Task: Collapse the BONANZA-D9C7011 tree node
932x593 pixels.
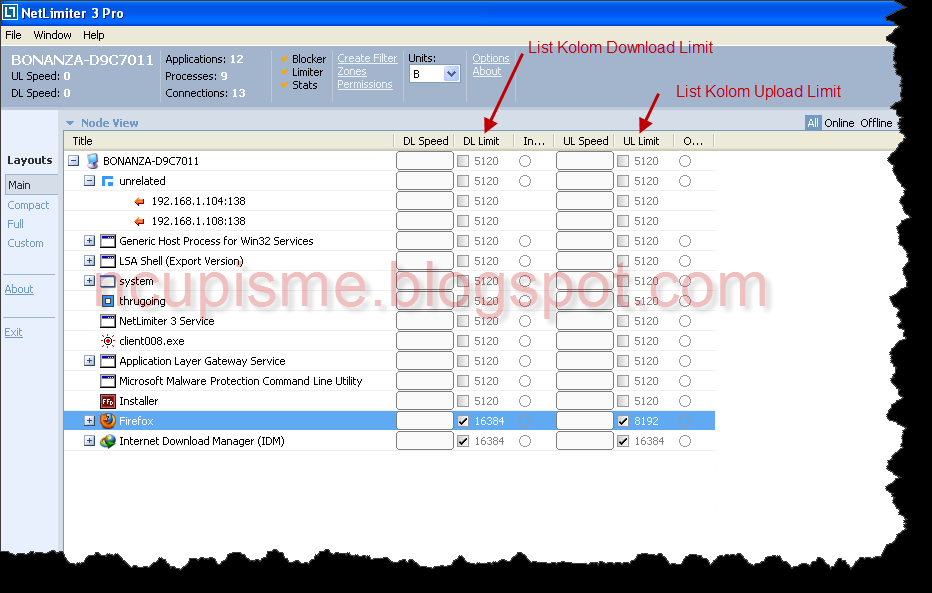Action: pyautogui.click(x=74, y=161)
